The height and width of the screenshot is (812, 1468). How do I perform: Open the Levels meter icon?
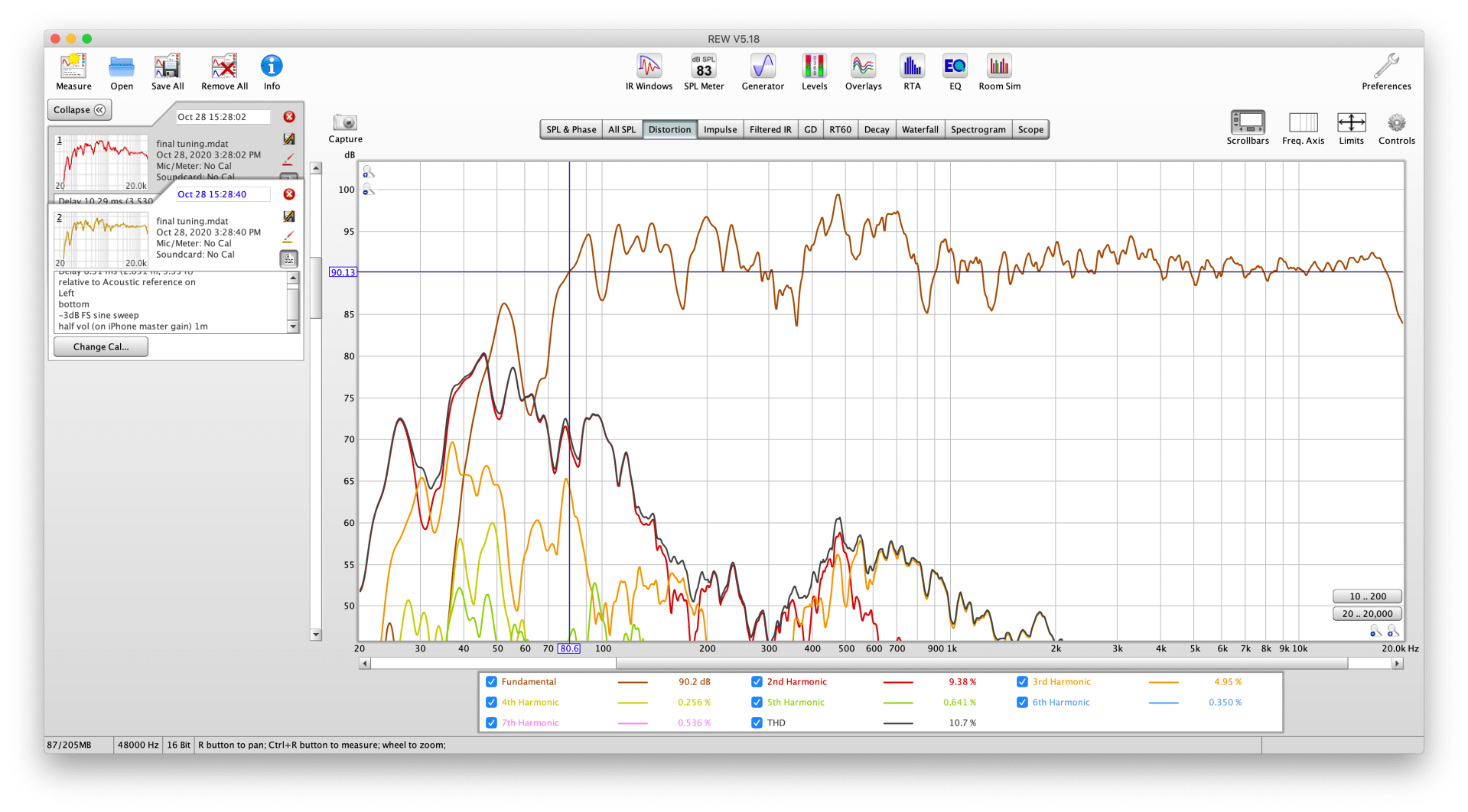[x=814, y=67]
